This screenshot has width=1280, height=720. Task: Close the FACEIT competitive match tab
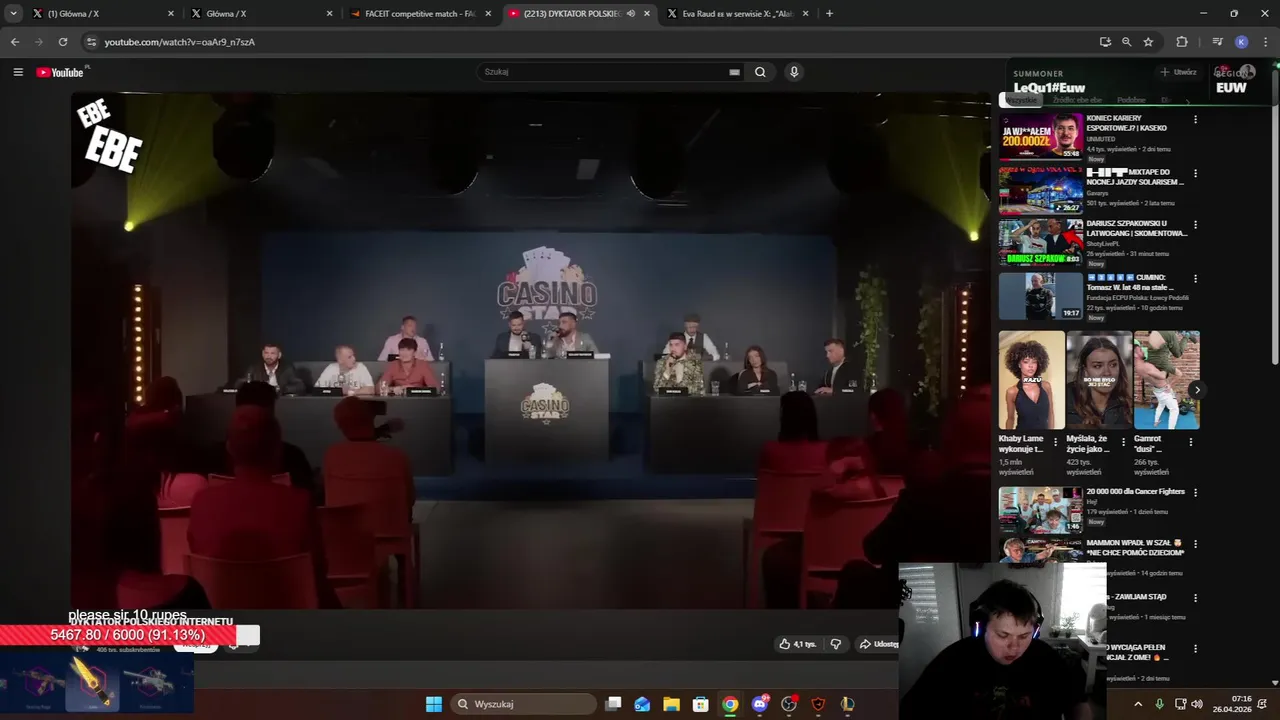click(488, 14)
